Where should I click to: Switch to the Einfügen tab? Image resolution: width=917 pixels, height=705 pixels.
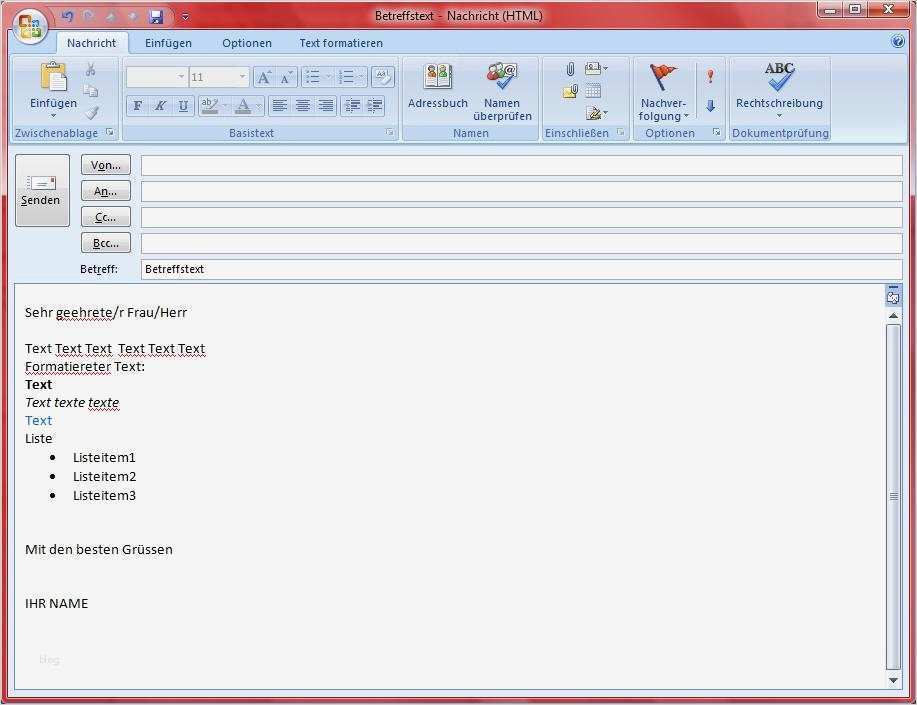tap(168, 43)
